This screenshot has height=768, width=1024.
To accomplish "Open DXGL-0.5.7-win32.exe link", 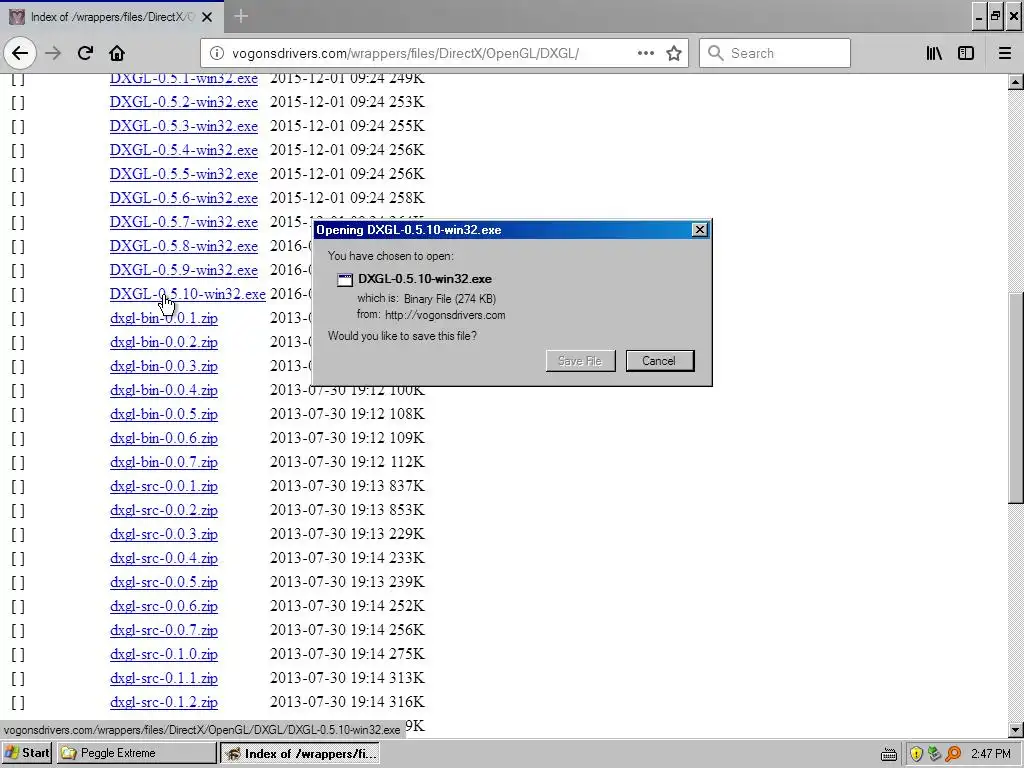I will [x=184, y=222].
